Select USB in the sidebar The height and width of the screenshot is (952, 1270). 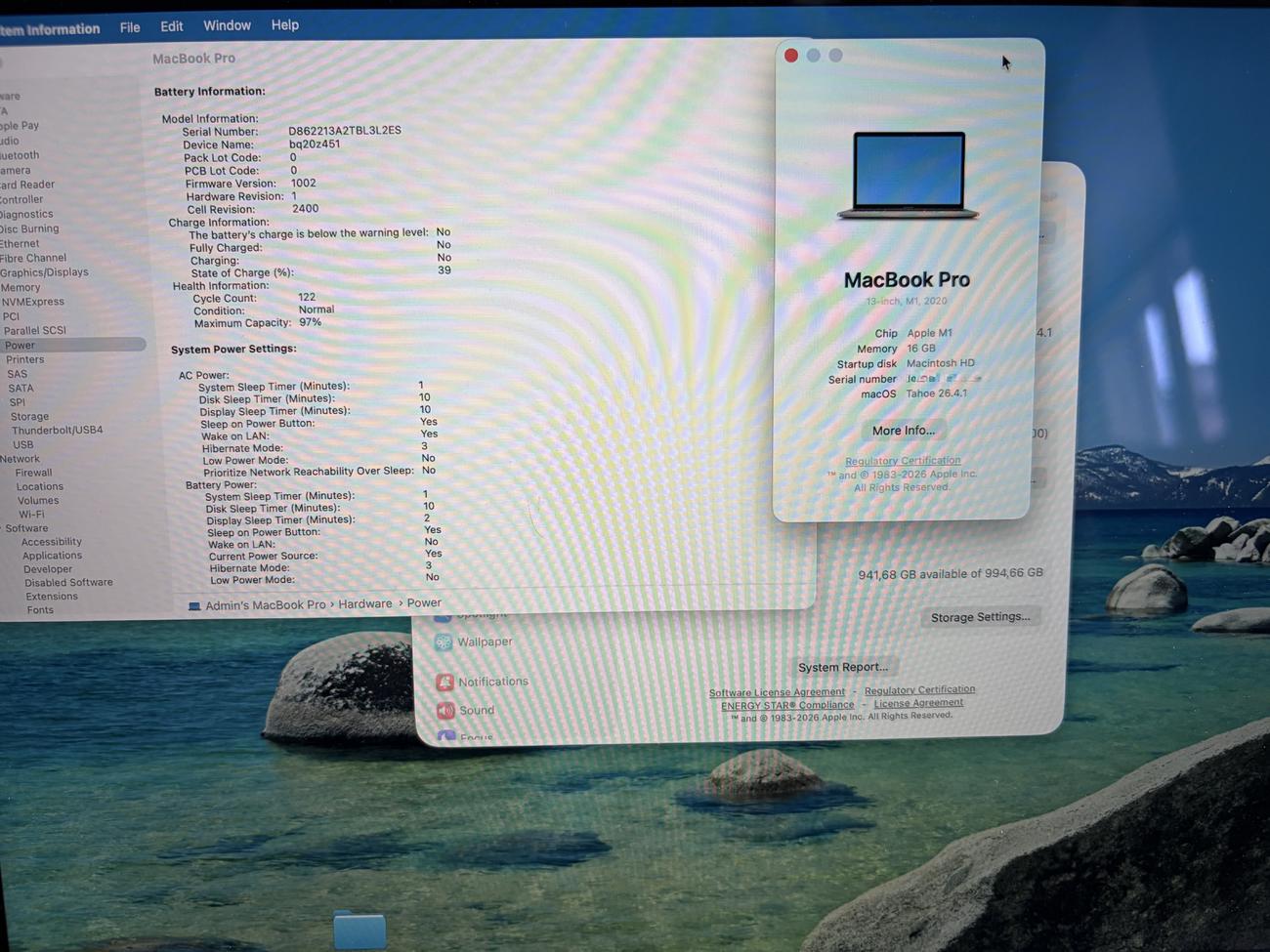(x=22, y=444)
